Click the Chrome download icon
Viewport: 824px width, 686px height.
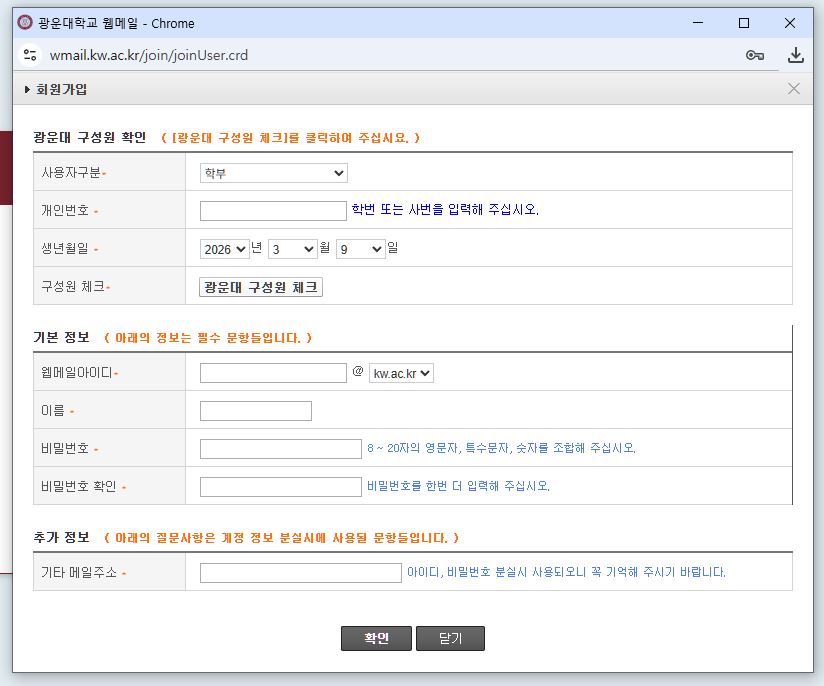click(796, 55)
